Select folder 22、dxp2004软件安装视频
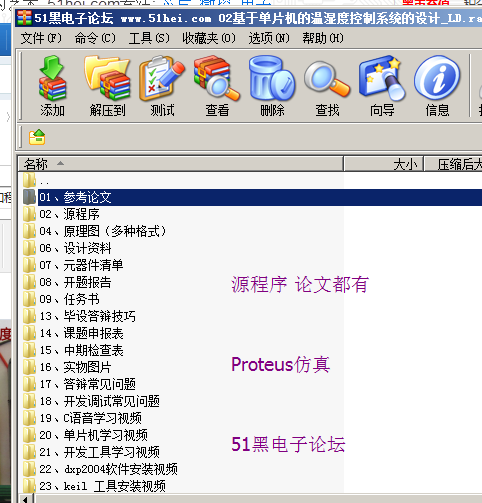Image resolution: width=482 pixels, height=503 pixels. click(x=100, y=469)
